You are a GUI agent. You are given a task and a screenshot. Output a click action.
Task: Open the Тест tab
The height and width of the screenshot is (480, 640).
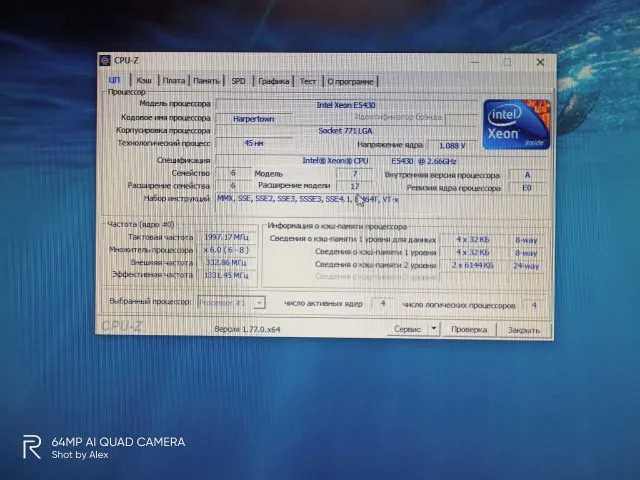click(x=308, y=81)
